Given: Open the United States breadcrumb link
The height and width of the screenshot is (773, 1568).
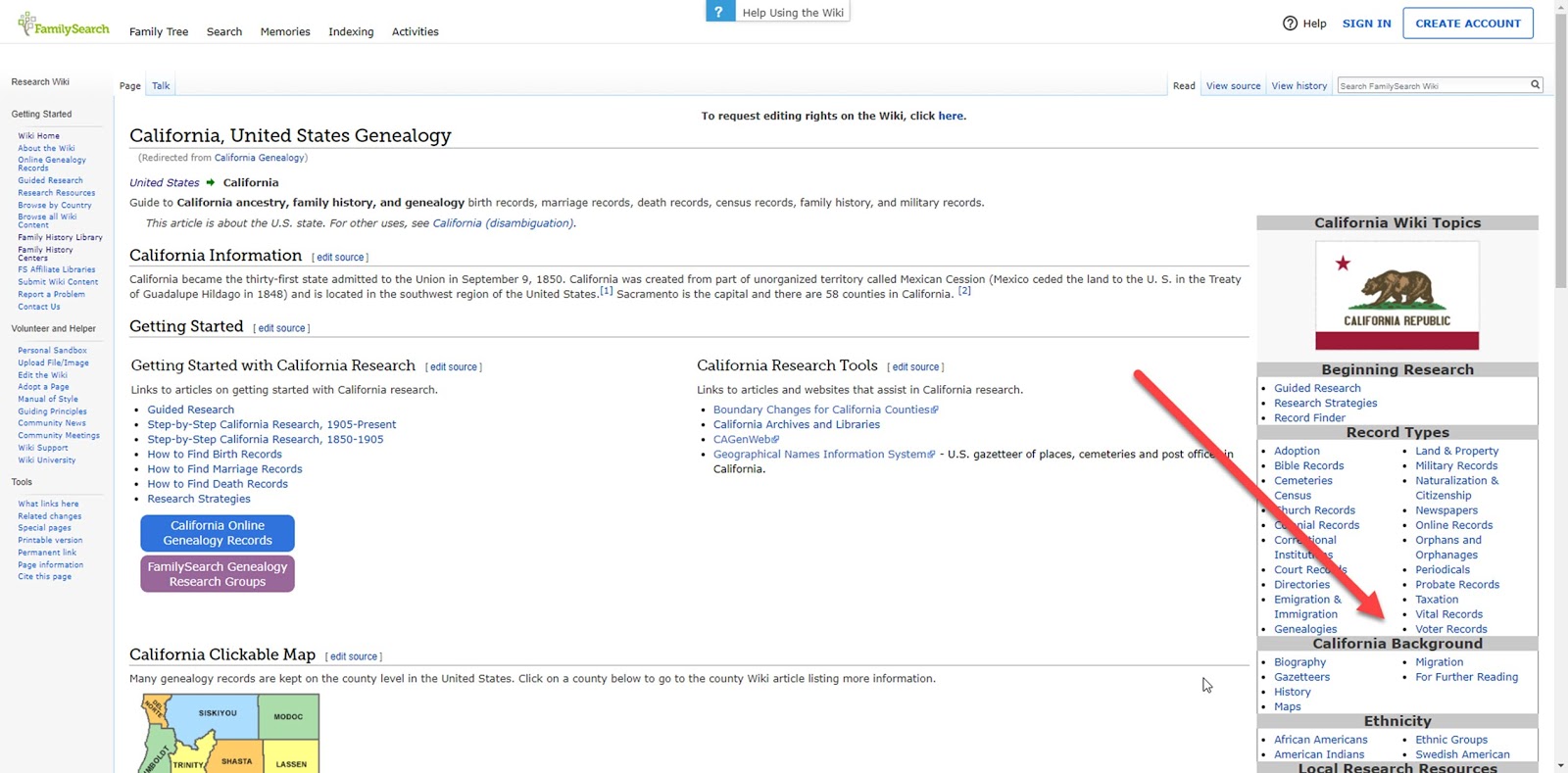Looking at the screenshot, I should 165,183.
